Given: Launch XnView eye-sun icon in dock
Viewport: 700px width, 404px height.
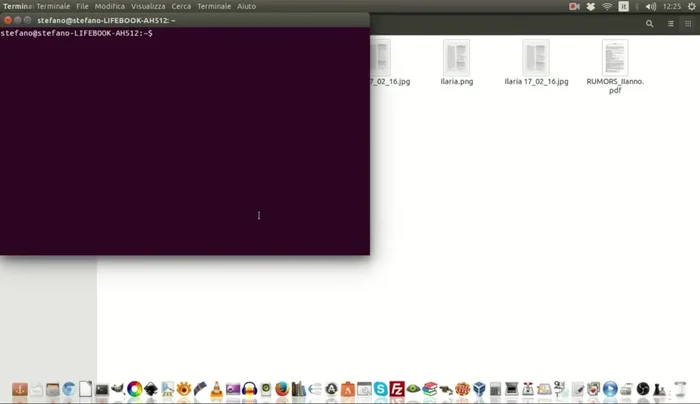Looking at the screenshot, I should 183,389.
